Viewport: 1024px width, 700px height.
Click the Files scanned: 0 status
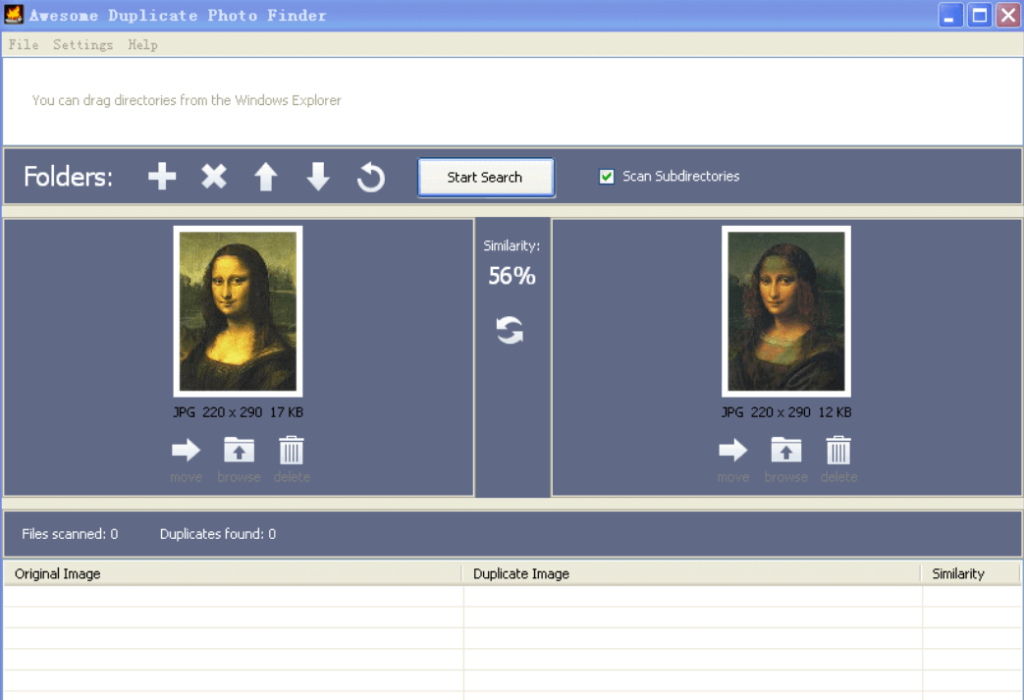pos(70,534)
